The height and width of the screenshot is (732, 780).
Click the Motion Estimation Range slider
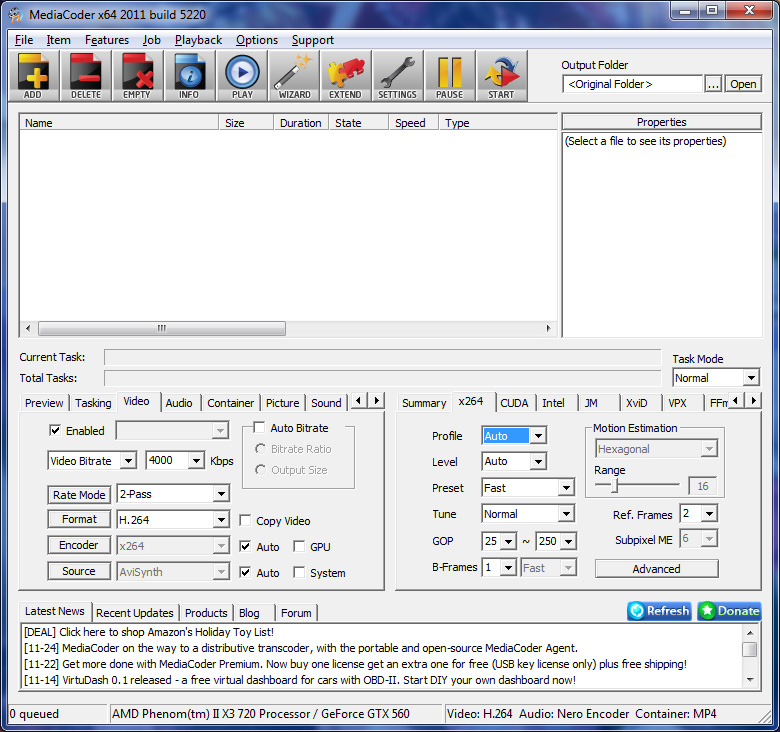pos(615,485)
